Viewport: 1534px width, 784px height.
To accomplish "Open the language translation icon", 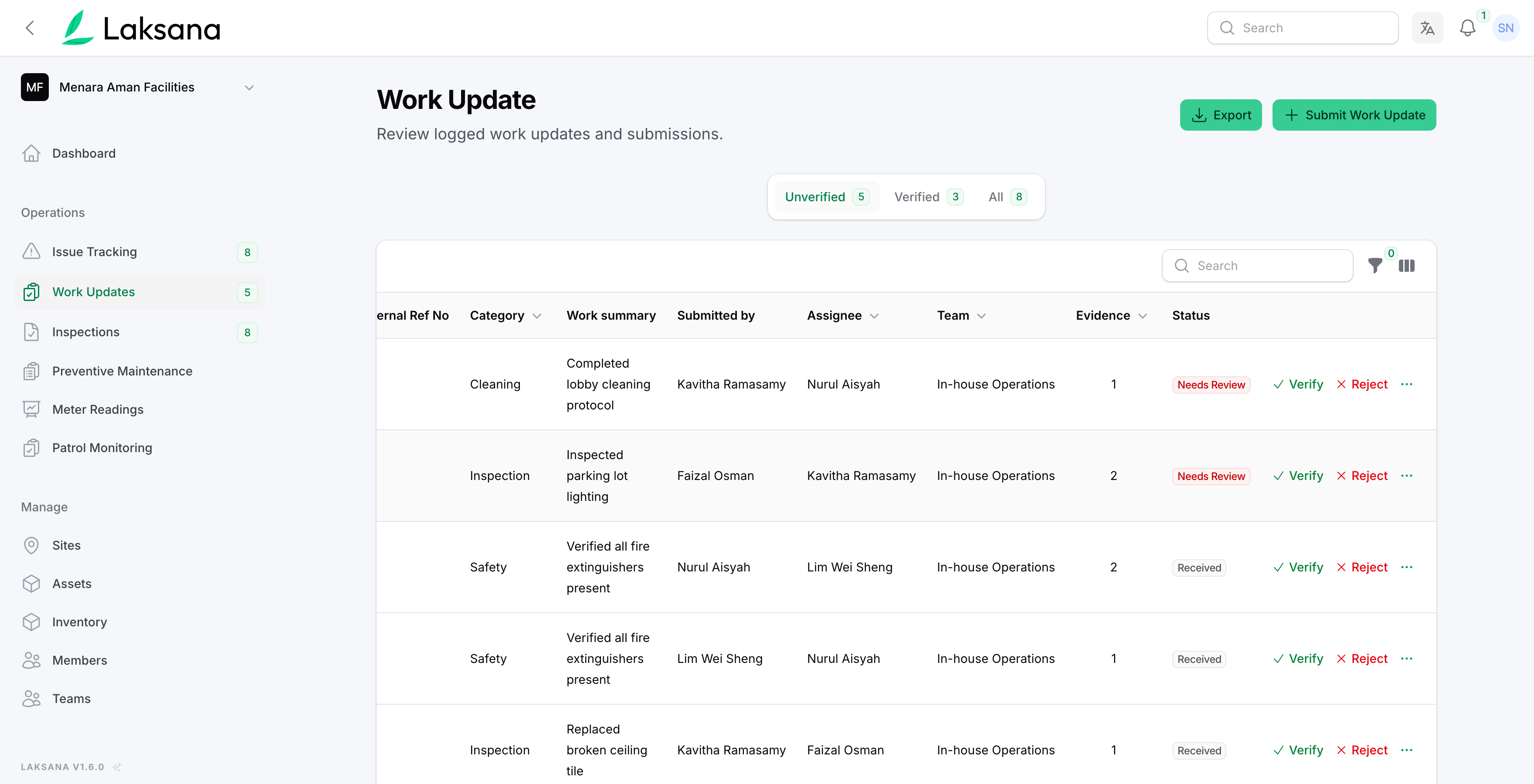I will [x=1427, y=28].
